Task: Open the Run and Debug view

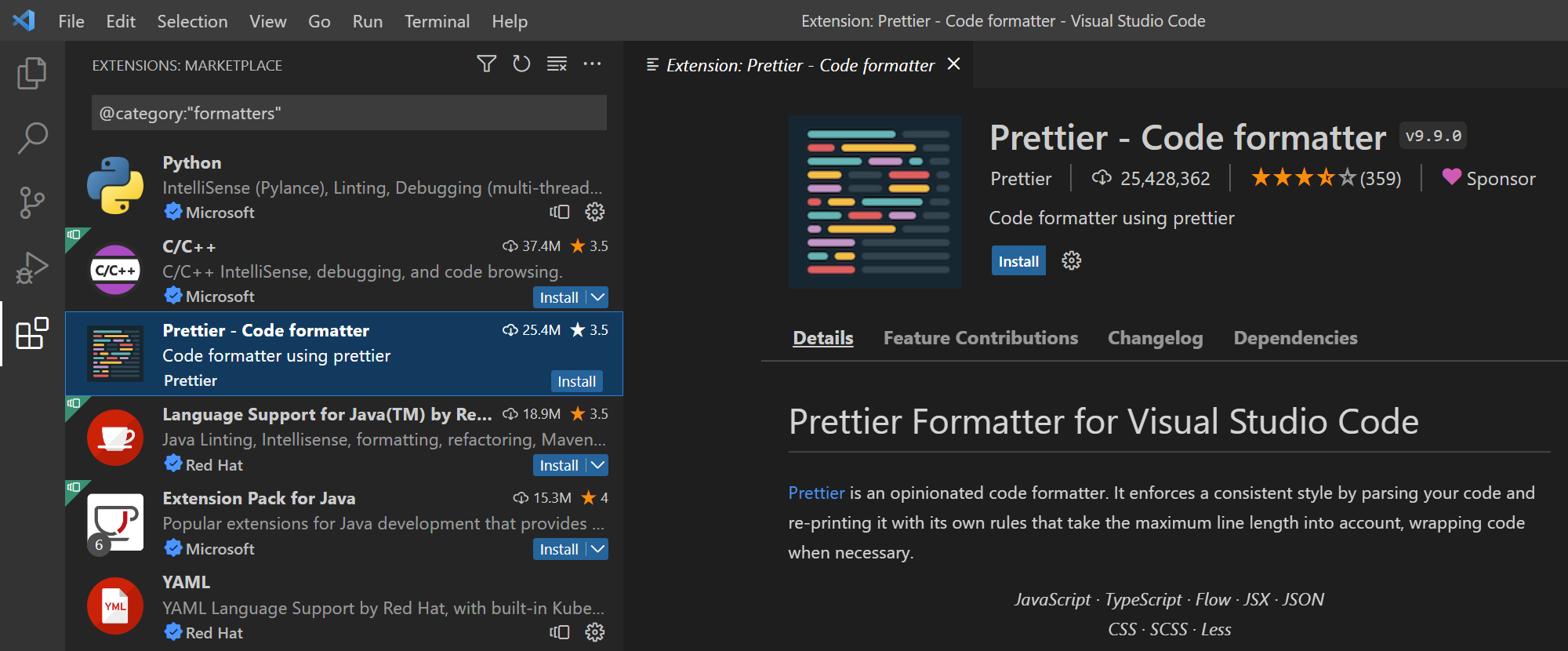Action: [32, 268]
